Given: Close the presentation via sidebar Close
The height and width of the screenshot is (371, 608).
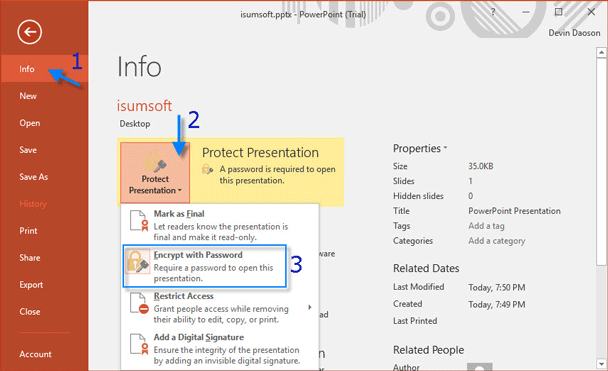Looking at the screenshot, I should pos(44,311).
